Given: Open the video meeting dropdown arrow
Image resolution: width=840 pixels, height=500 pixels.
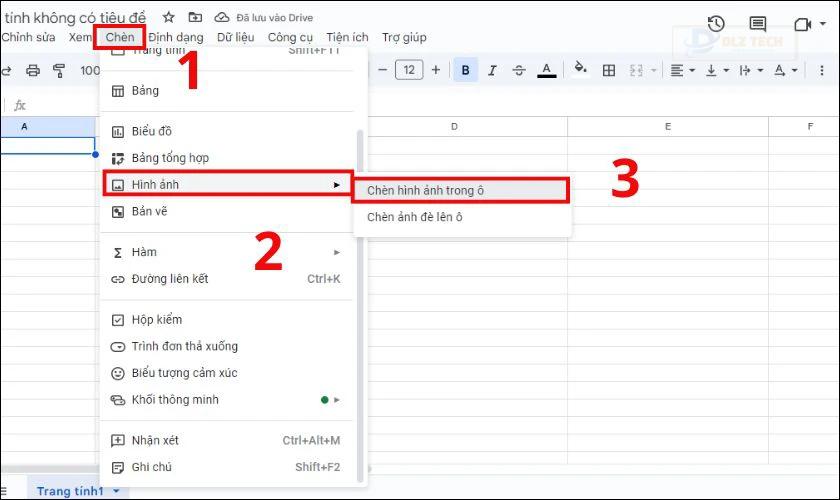Looking at the screenshot, I should tap(823, 24).
